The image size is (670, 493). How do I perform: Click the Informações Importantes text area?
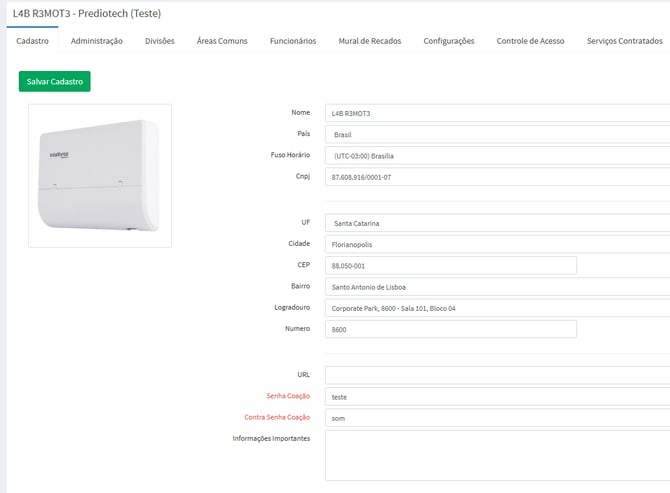(497, 455)
